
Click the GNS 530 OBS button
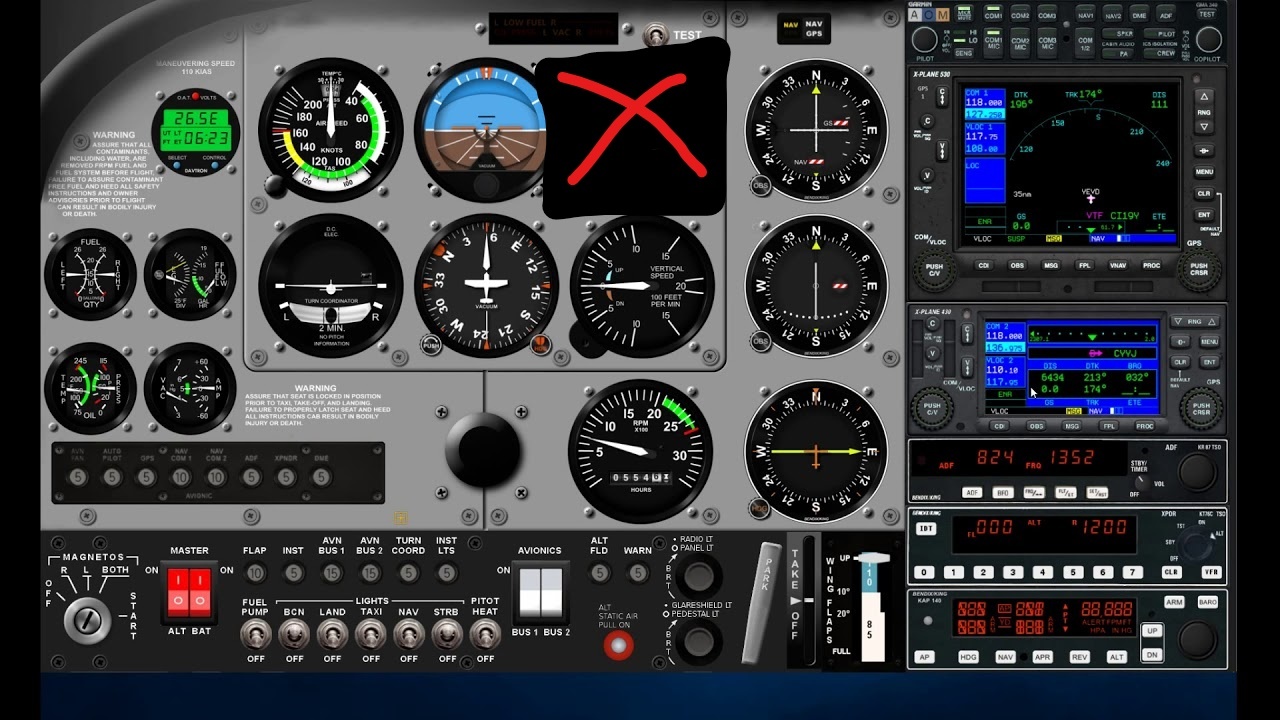tap(1017, 266)
